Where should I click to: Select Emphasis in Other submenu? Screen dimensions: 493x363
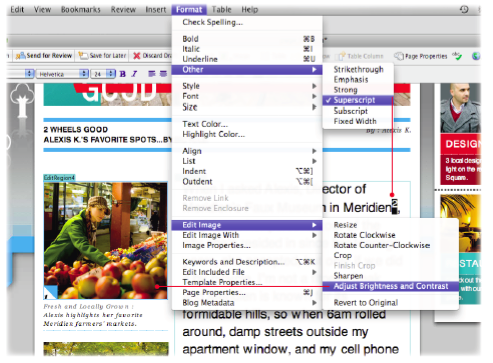click(358, 80)
